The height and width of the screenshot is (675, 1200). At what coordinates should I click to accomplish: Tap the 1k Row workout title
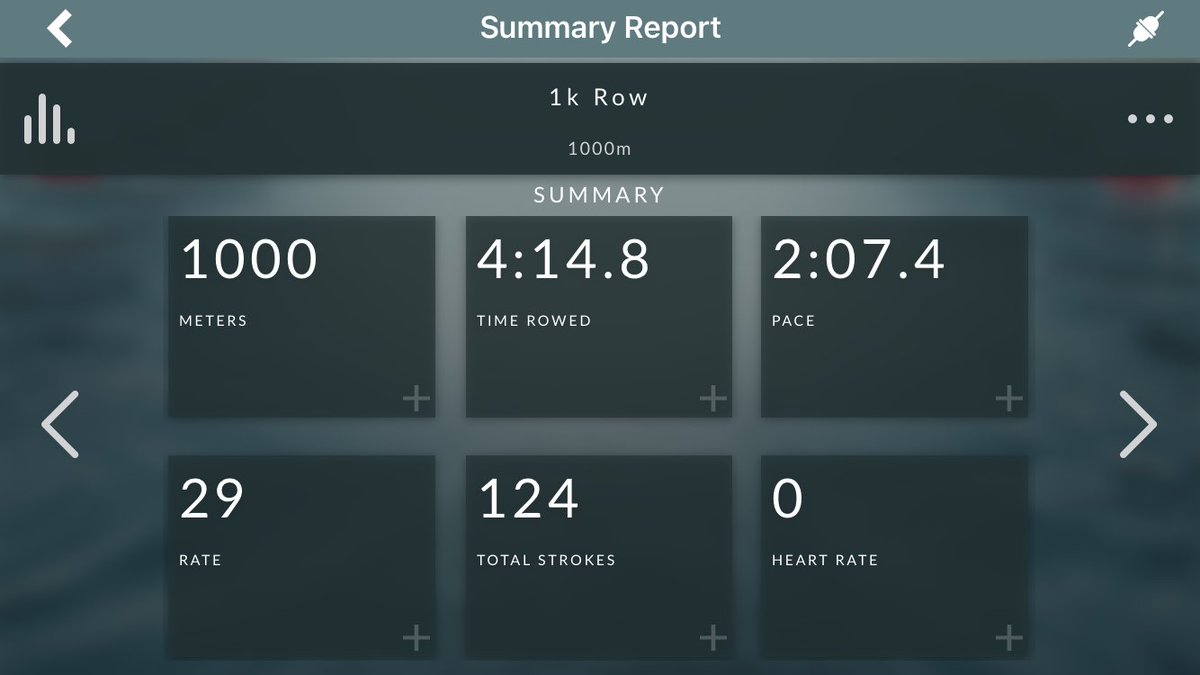599,97
